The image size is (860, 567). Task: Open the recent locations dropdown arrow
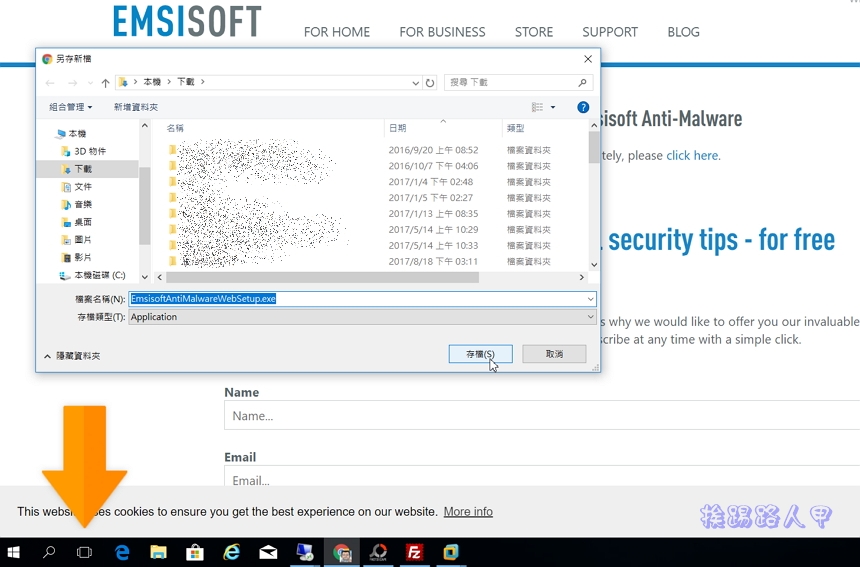(x=90, y=83)
